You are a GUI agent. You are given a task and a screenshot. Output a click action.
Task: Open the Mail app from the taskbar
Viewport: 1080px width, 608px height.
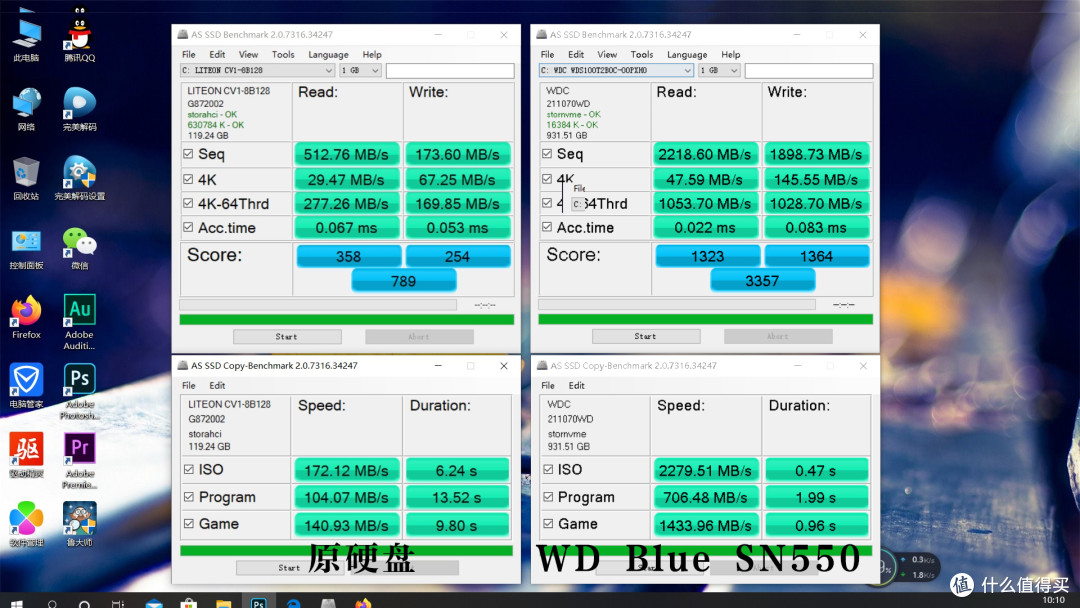[154, 603]
